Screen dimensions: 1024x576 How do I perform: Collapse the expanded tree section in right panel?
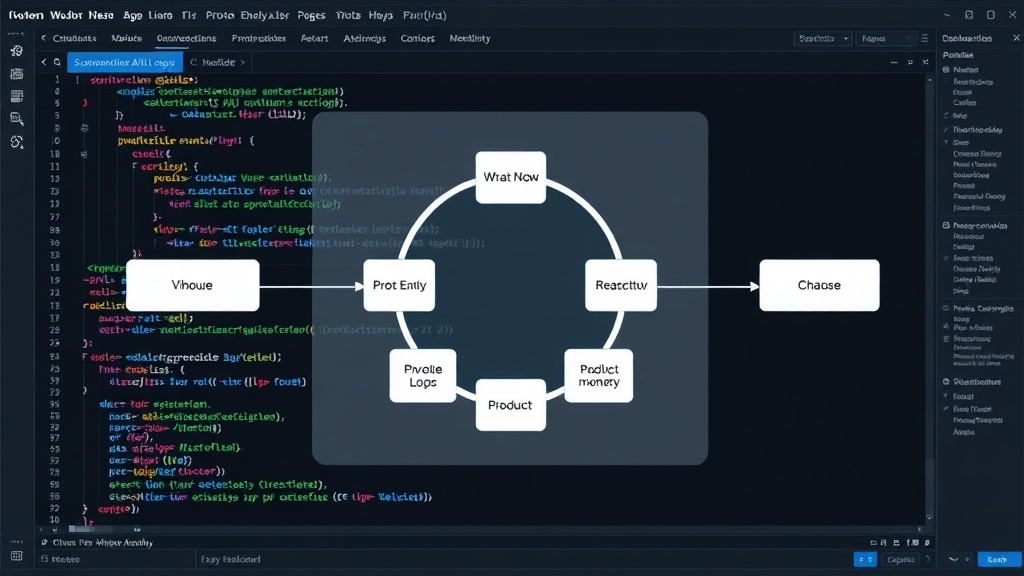coord(946,142)
